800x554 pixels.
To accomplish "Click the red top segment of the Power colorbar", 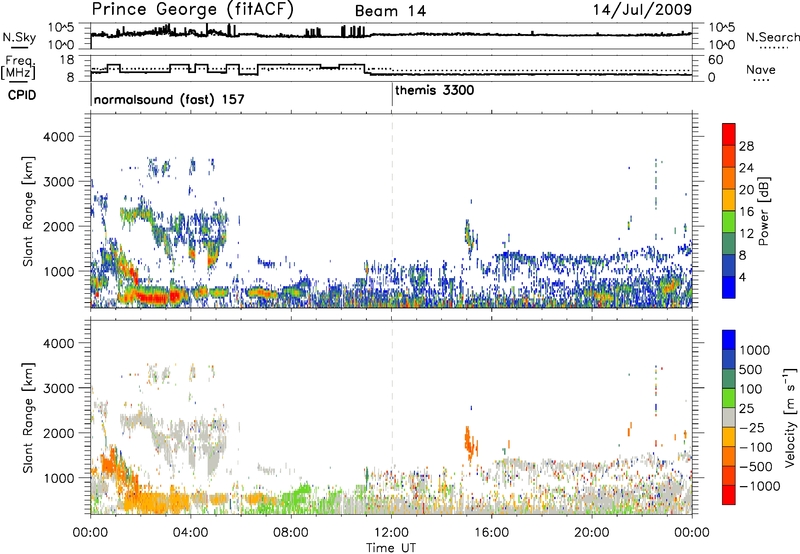I will click(729, 132).
